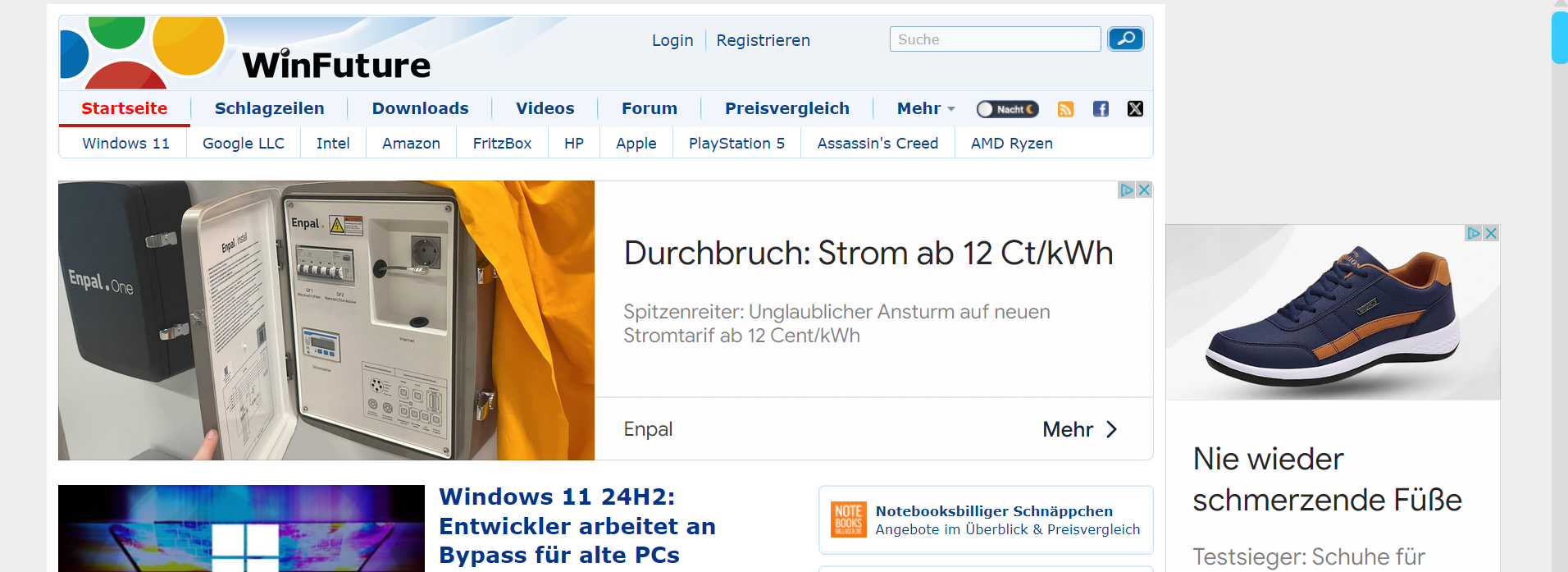1568x572 pixels.
Task: Click the Registrieren link
Action: 763,40
